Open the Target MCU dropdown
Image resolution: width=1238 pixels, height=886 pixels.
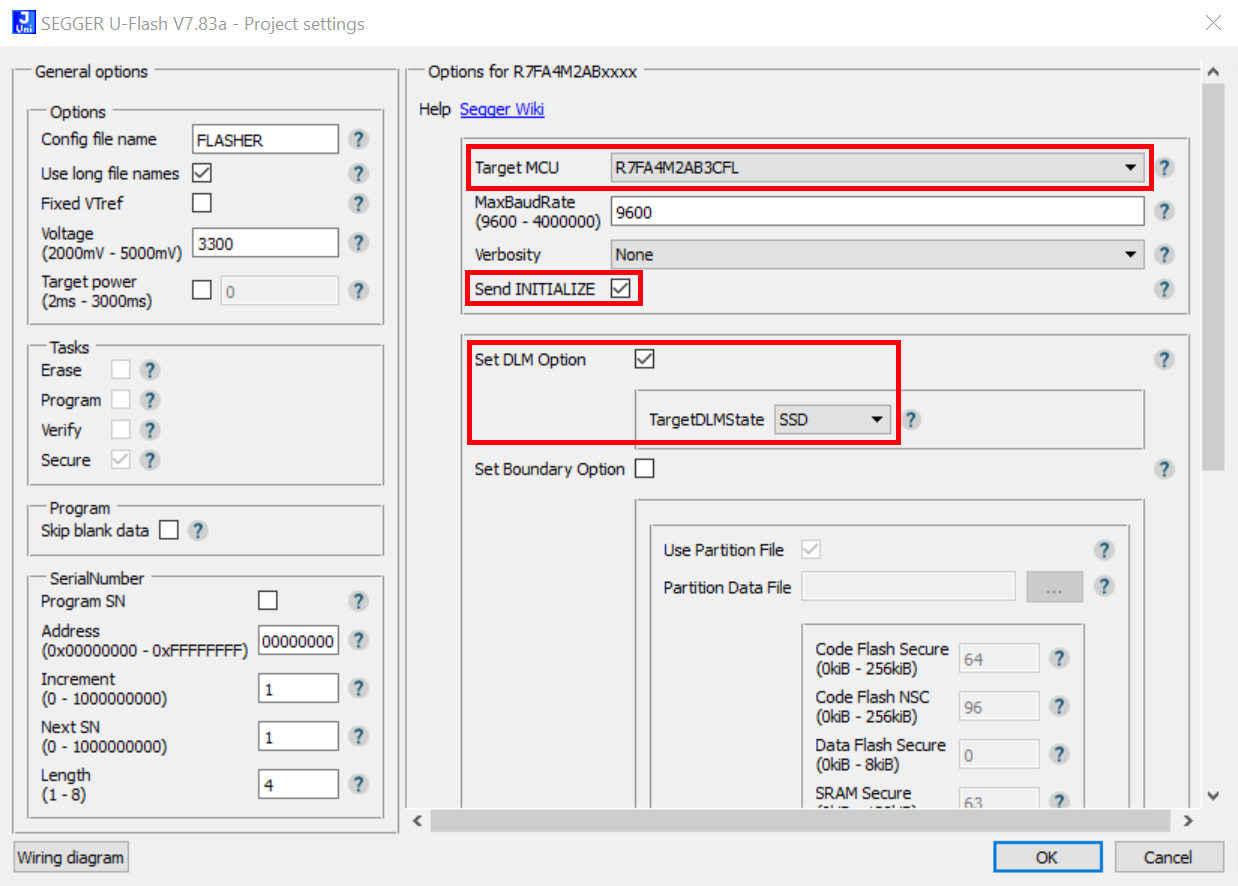click(877, 168)
